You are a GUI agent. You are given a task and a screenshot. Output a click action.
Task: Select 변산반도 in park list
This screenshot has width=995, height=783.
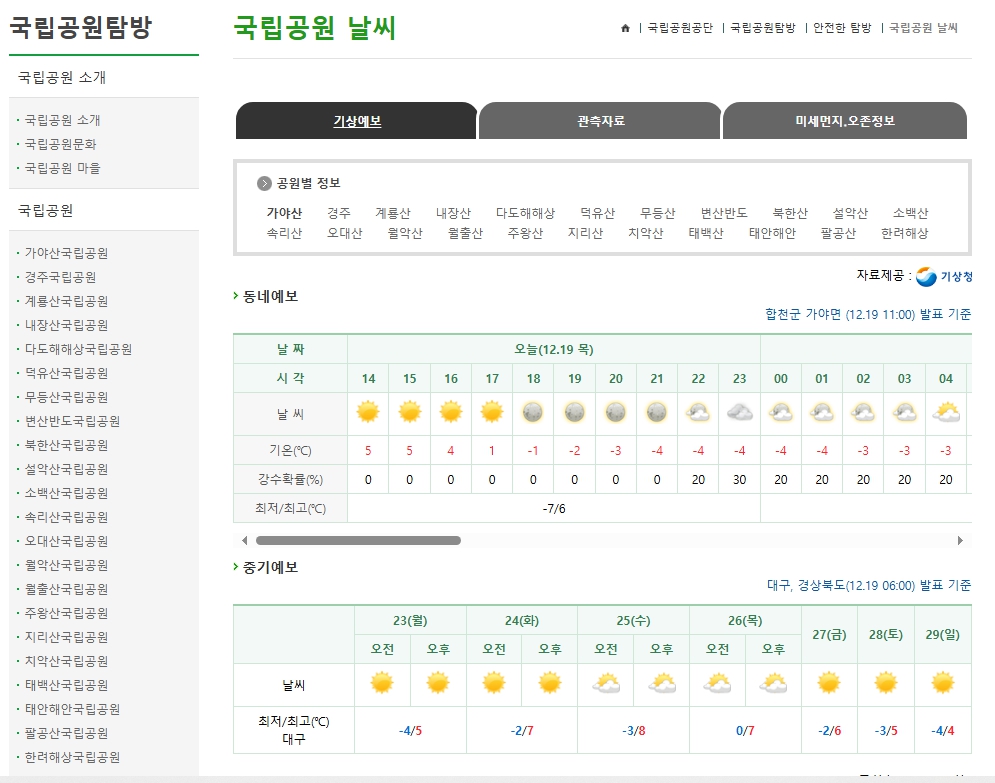(x=724, y=213)
